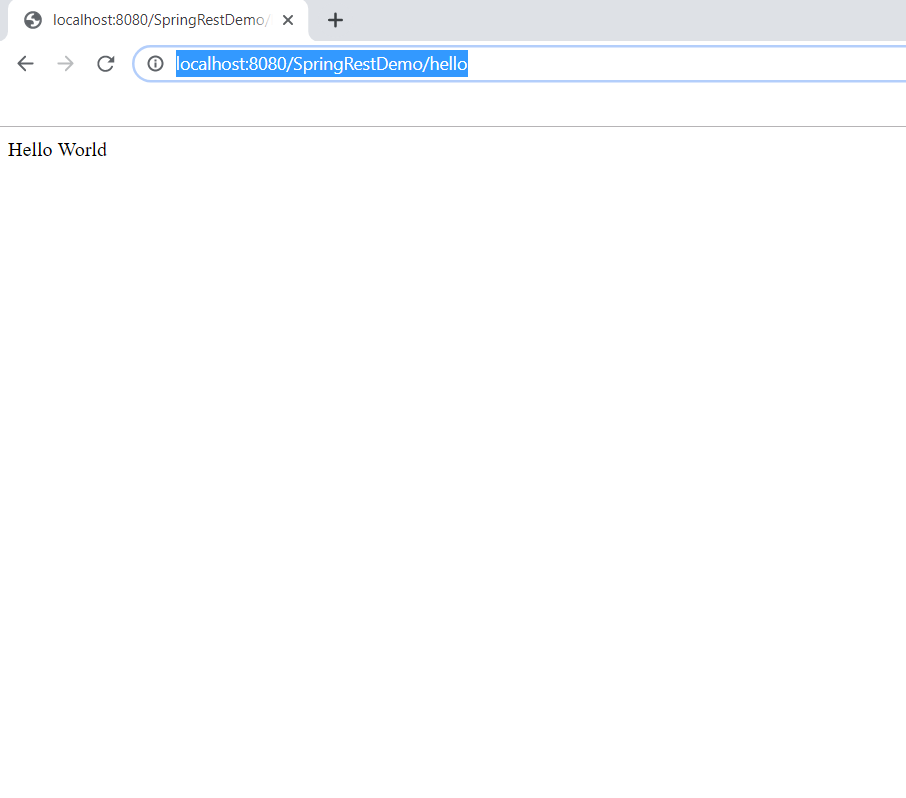The height and width of the screenshot is (798, 906).
Task: Go back using the back arrow
Action: pos(26,64)
